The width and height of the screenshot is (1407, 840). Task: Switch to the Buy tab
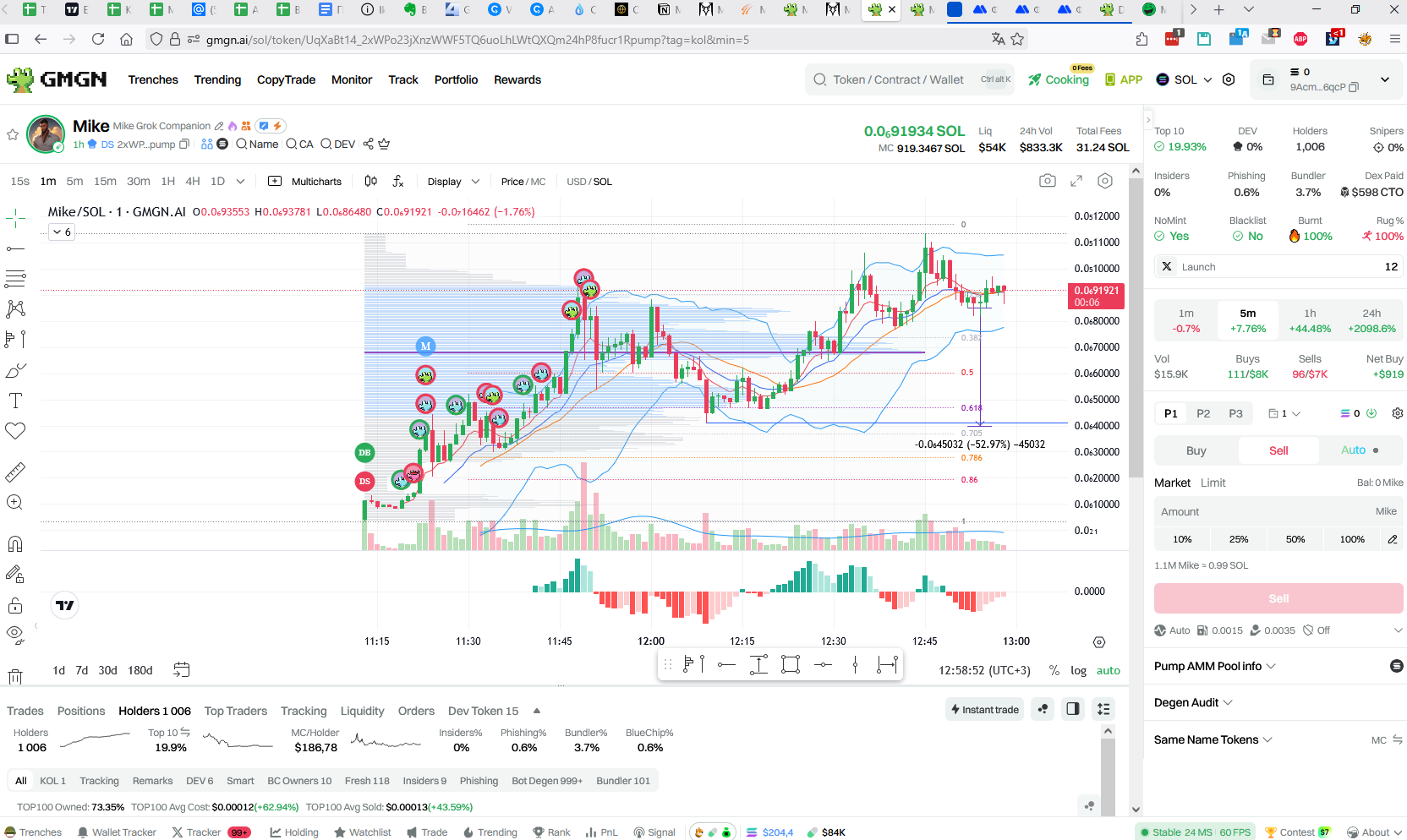(1196, 450)
